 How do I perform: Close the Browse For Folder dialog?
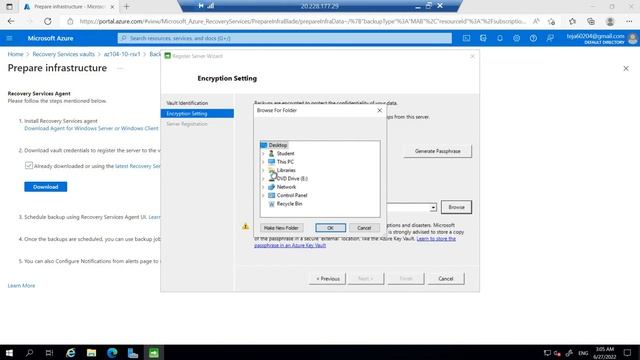pos(380,110)
